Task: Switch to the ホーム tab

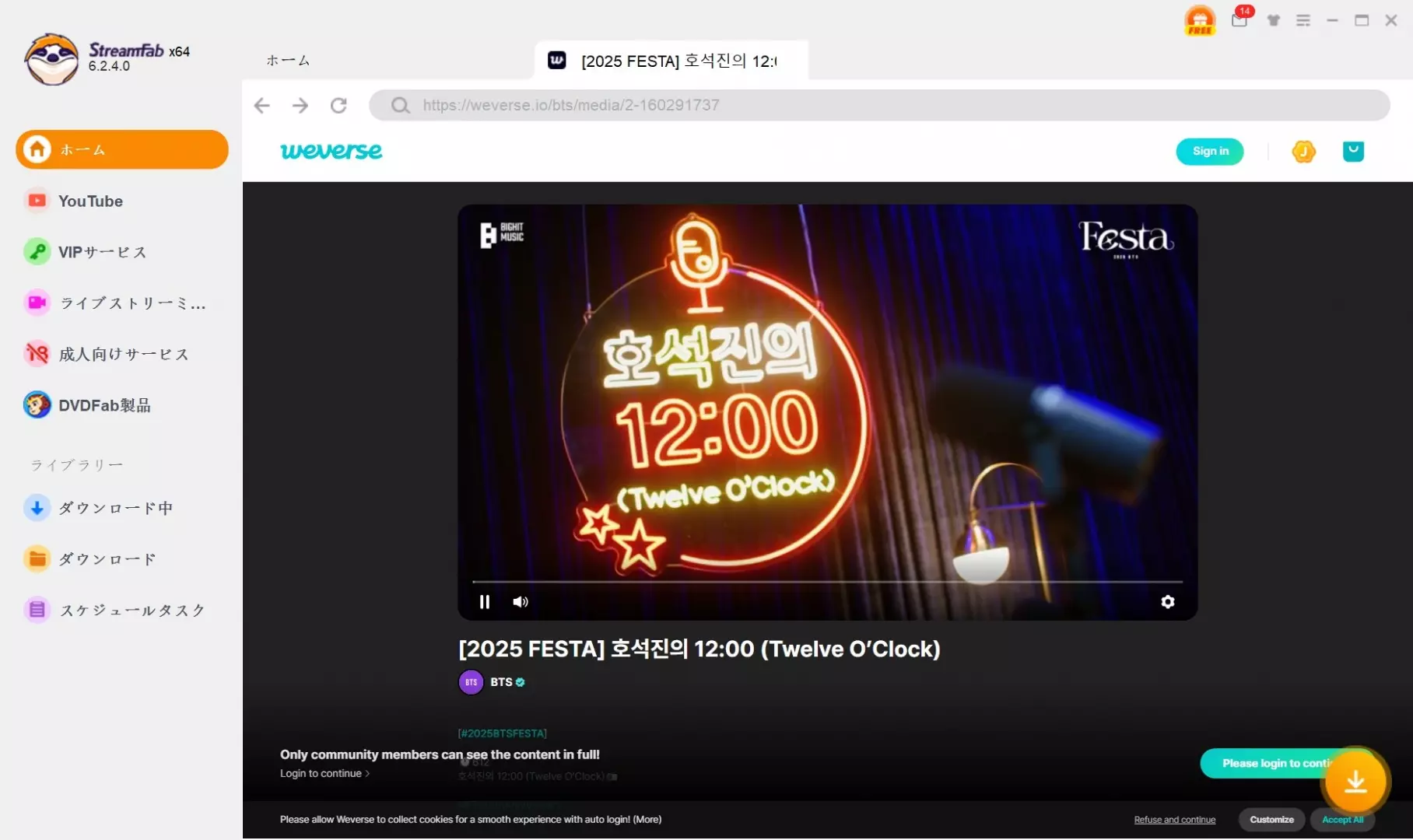Action: pyautogui.click(x=288, y=60)
